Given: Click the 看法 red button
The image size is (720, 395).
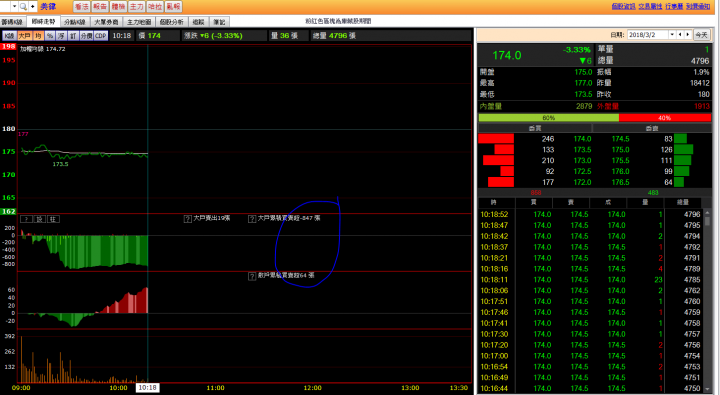Looking at the screenshot, I should pos(82,6).
